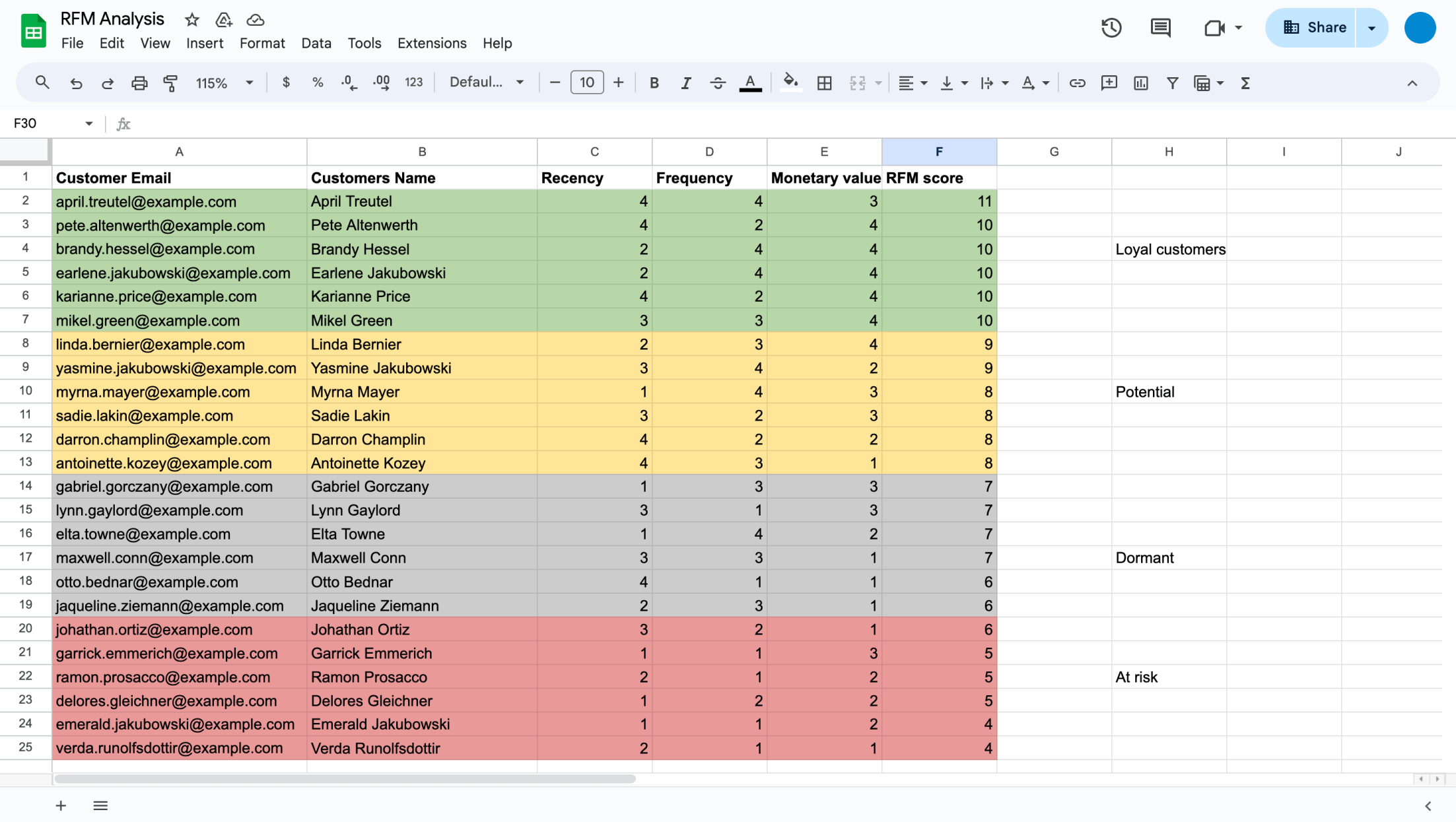1456x822 pixels.
Task: Open the Extensions menu
Action: pyautogui.click(x=431, y=44)
